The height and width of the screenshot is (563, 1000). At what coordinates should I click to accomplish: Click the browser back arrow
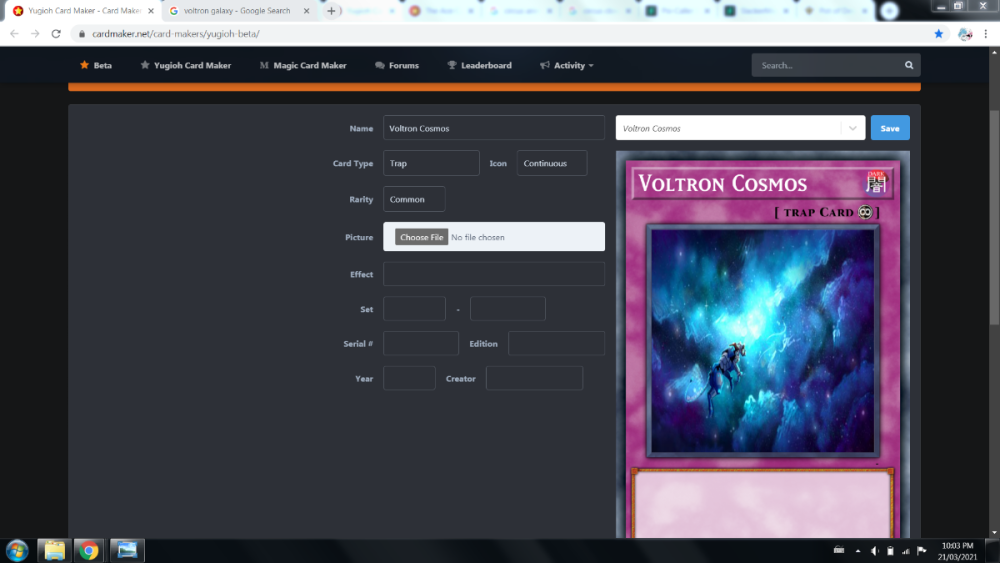[14, 33]
